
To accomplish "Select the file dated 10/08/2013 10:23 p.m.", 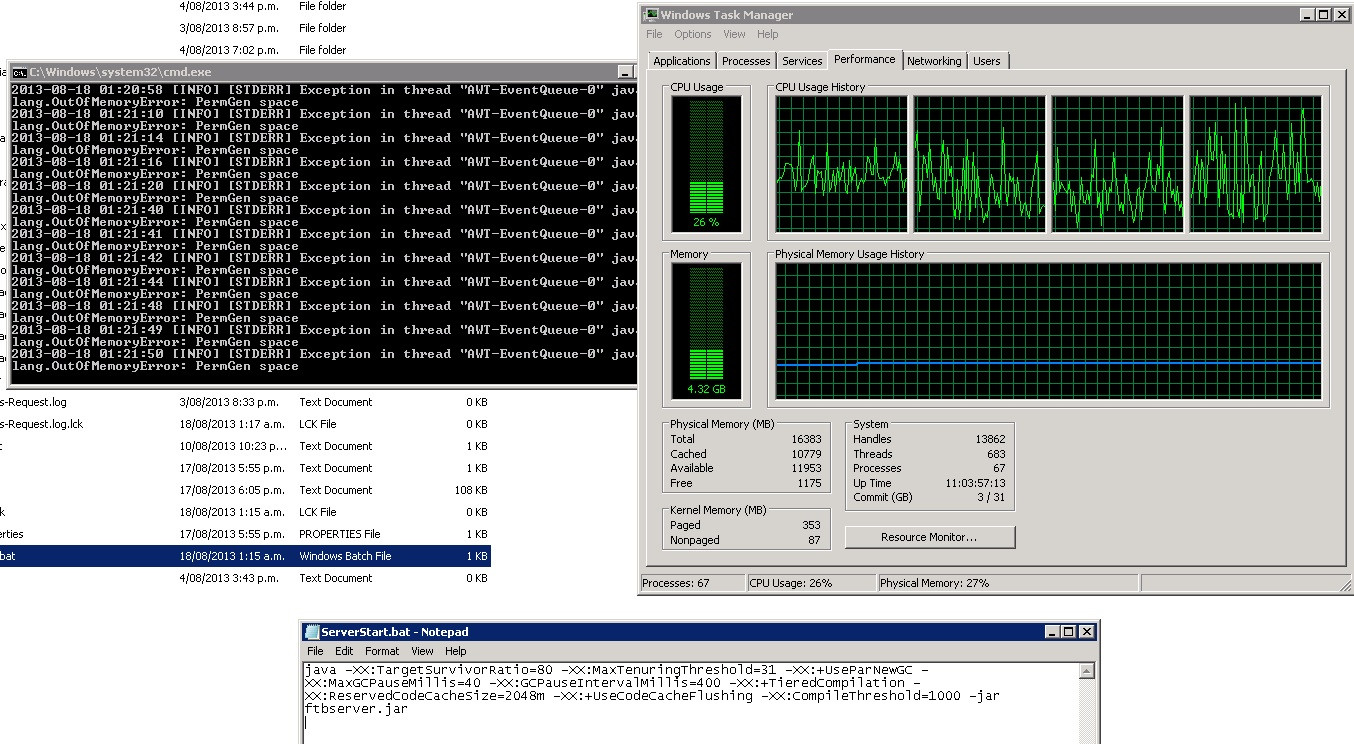I will click(245, 446).
